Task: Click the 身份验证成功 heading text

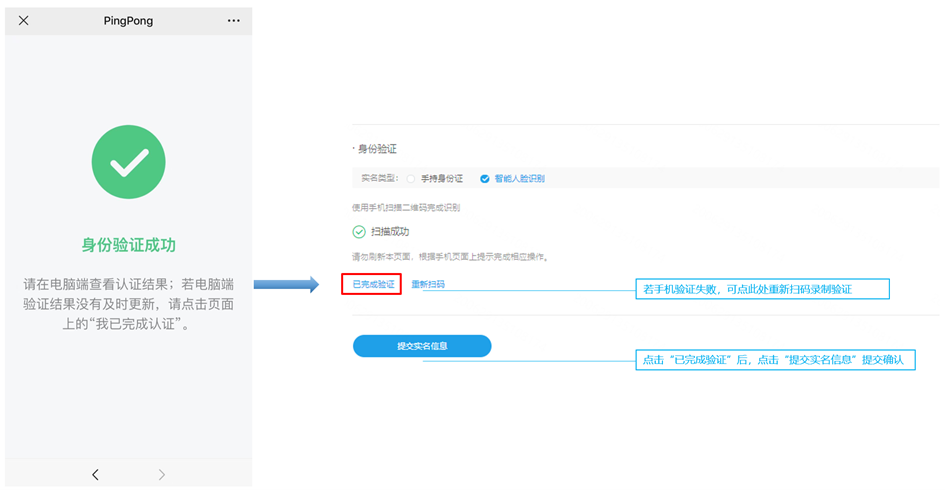Action: pyautogui.click(x=128, y=245)
